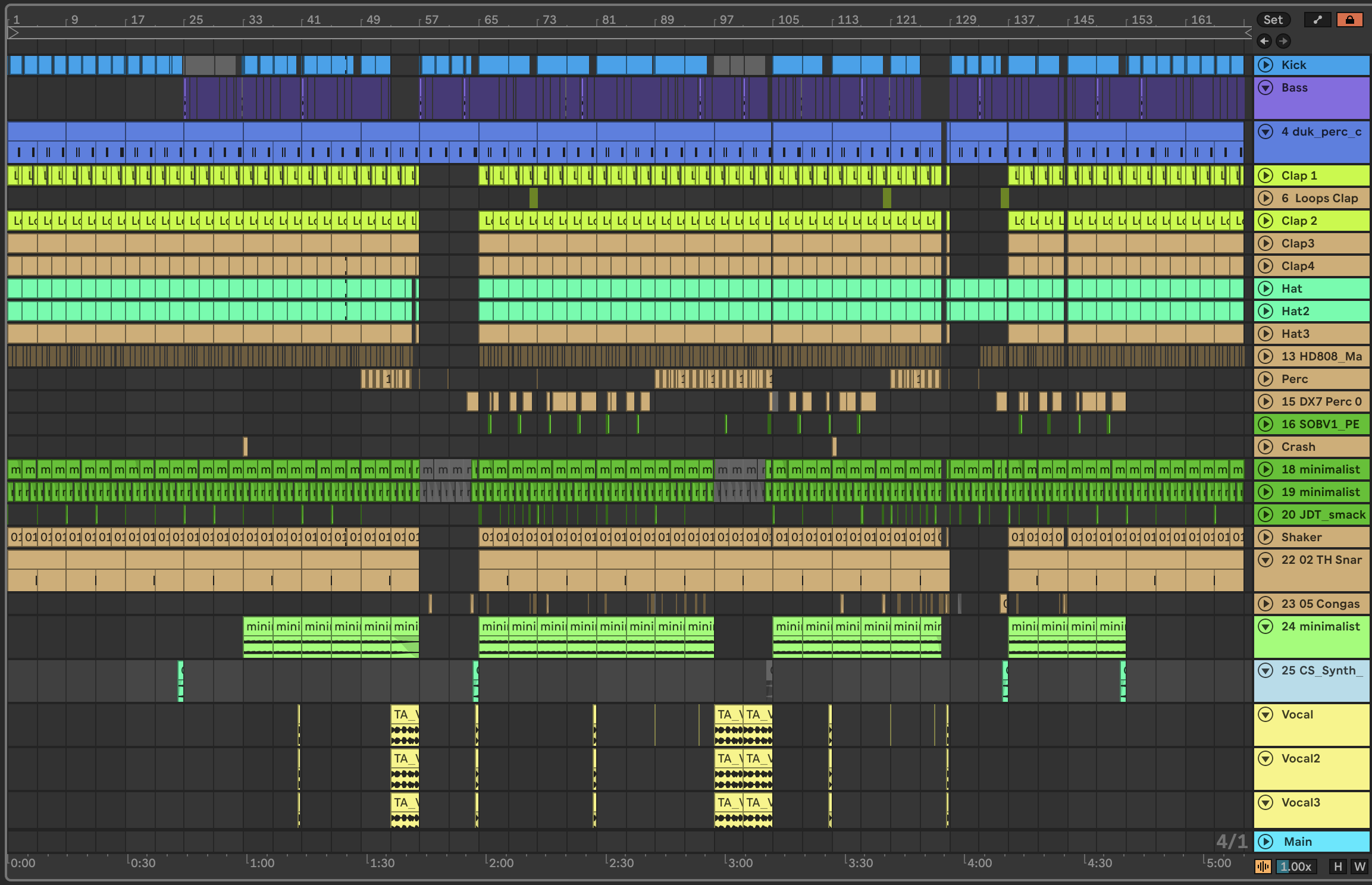This screenshot has width=1372, height=885.
Task: Unfold the Main track
Action: (1266, 842)
